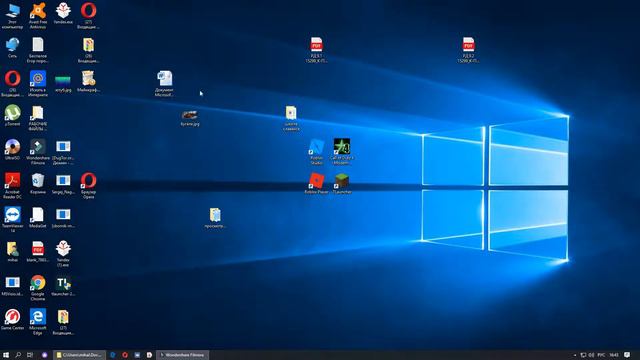Select the mihas user folder icon

tap(12, 251)
